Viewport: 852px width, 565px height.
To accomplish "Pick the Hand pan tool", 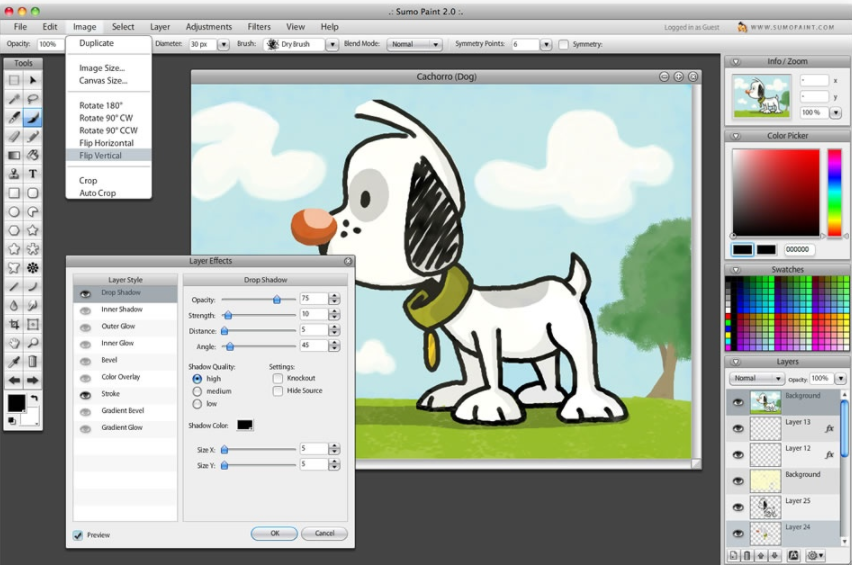I will 14,343.
